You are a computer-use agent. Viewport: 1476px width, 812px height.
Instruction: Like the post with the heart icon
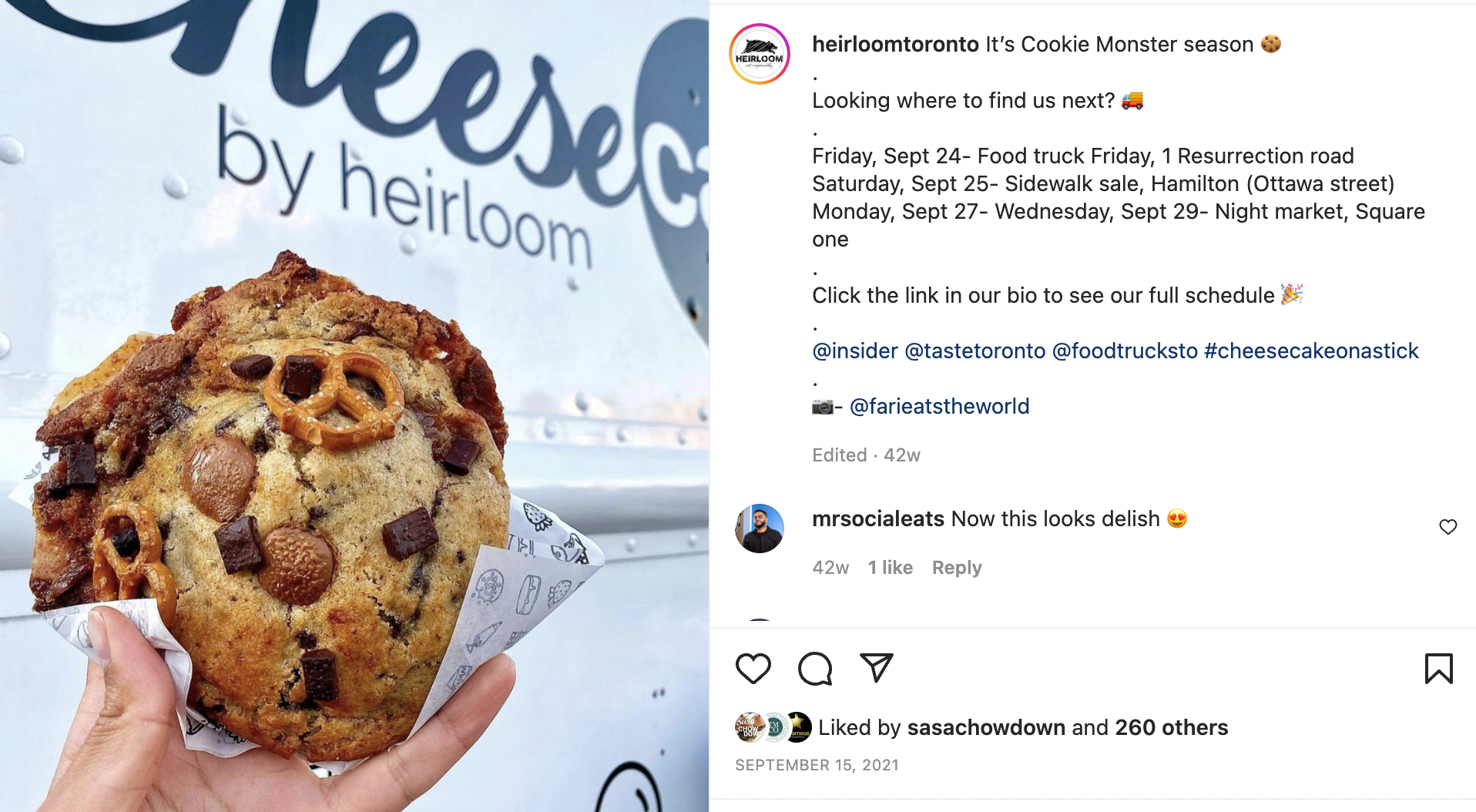pos(753,668)
